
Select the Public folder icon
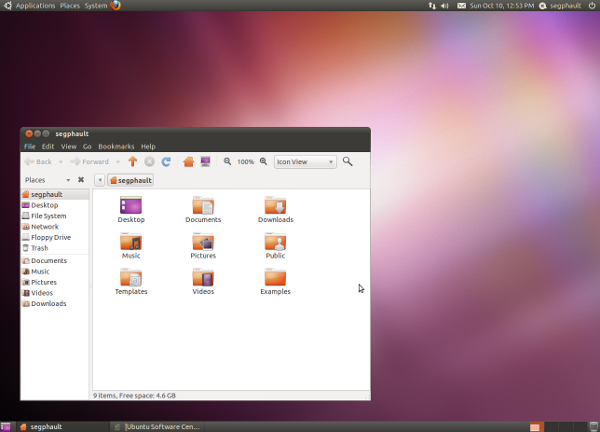point(275,241)
